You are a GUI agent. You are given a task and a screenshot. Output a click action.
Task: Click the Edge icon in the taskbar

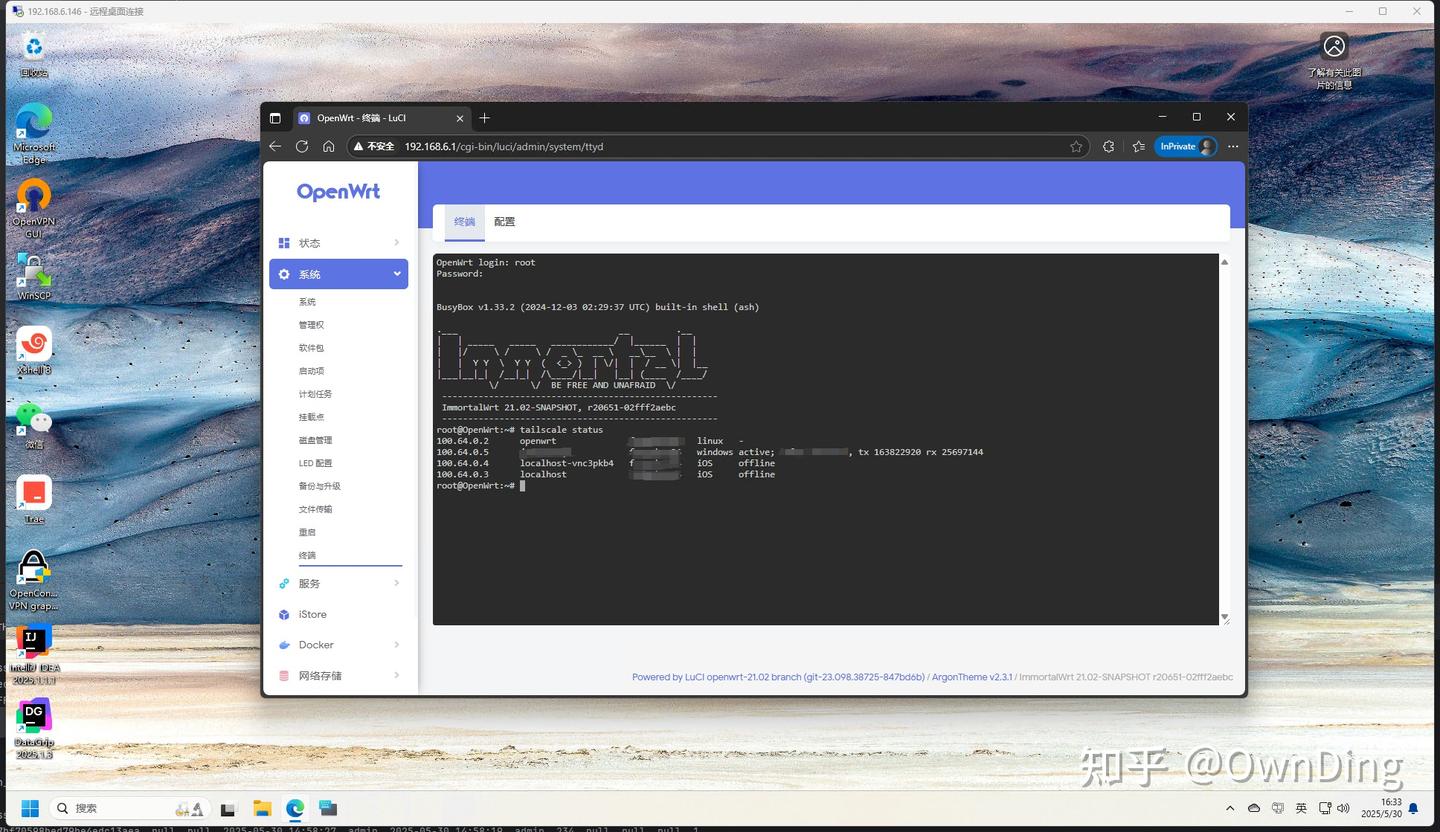click(x=295, y=808)
